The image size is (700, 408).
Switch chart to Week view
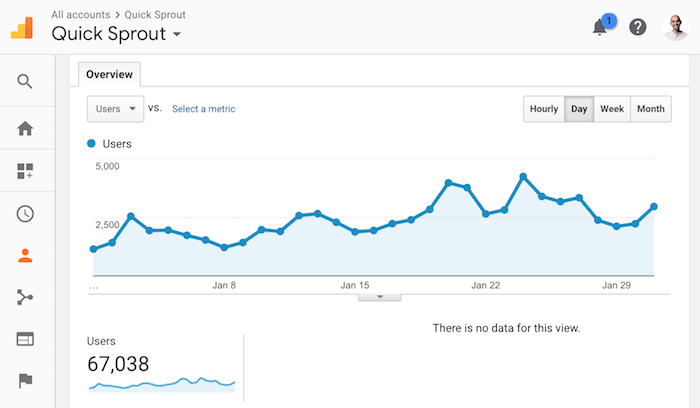[612, 109]
